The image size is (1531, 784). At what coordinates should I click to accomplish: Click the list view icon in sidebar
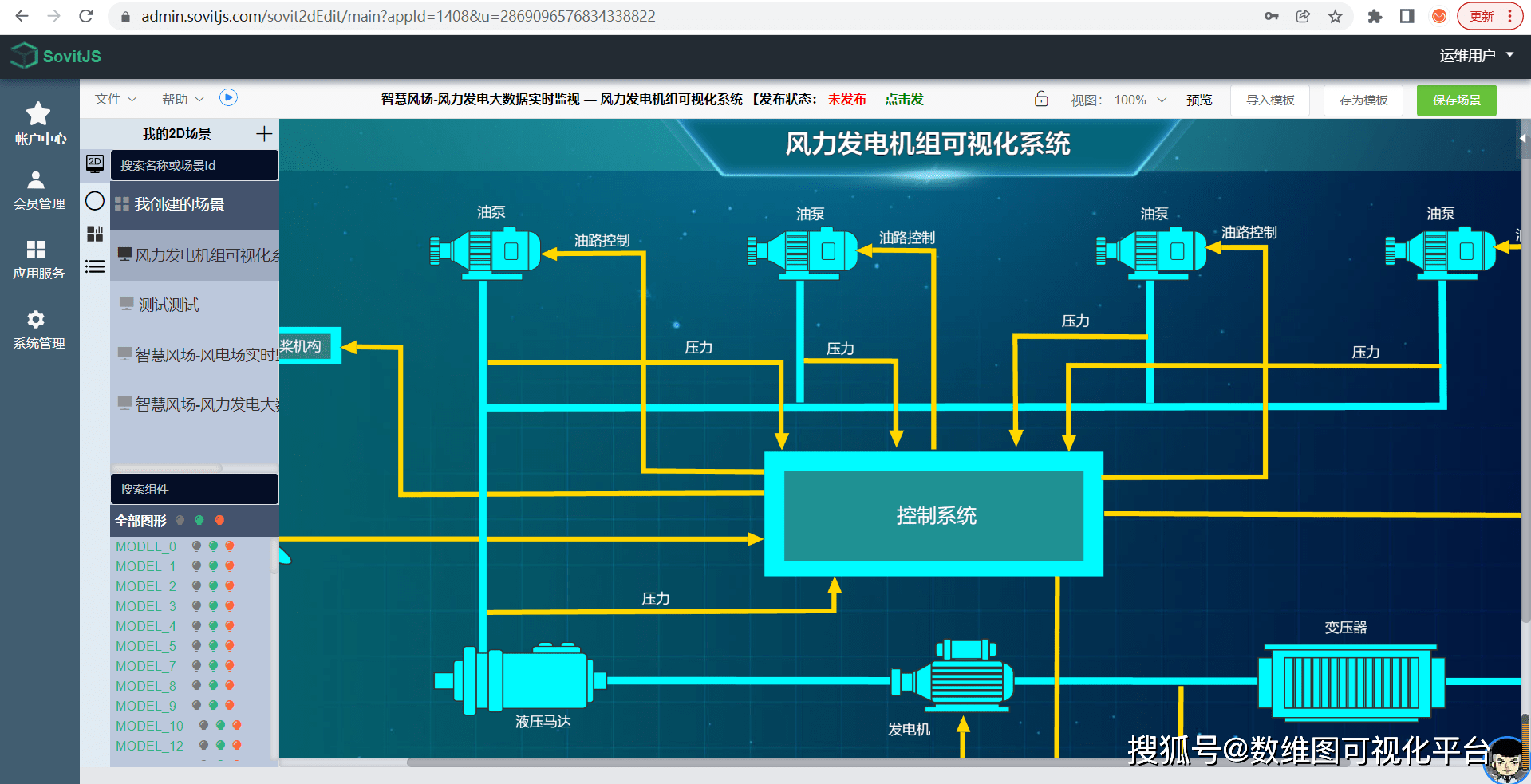[x=93, y=266]
